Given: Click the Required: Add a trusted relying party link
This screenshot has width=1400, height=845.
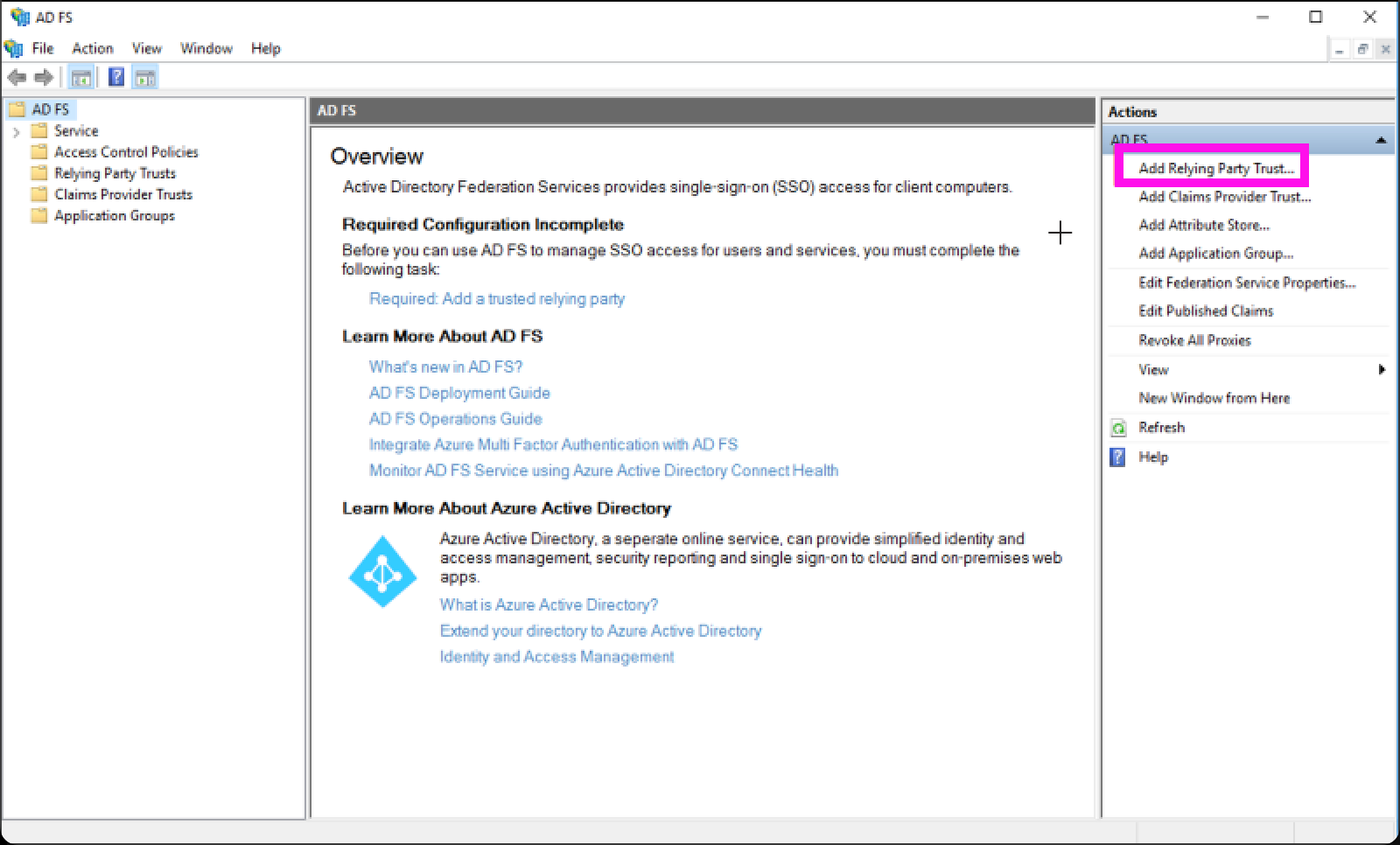Looking at the screenshot, I should 496,298.
